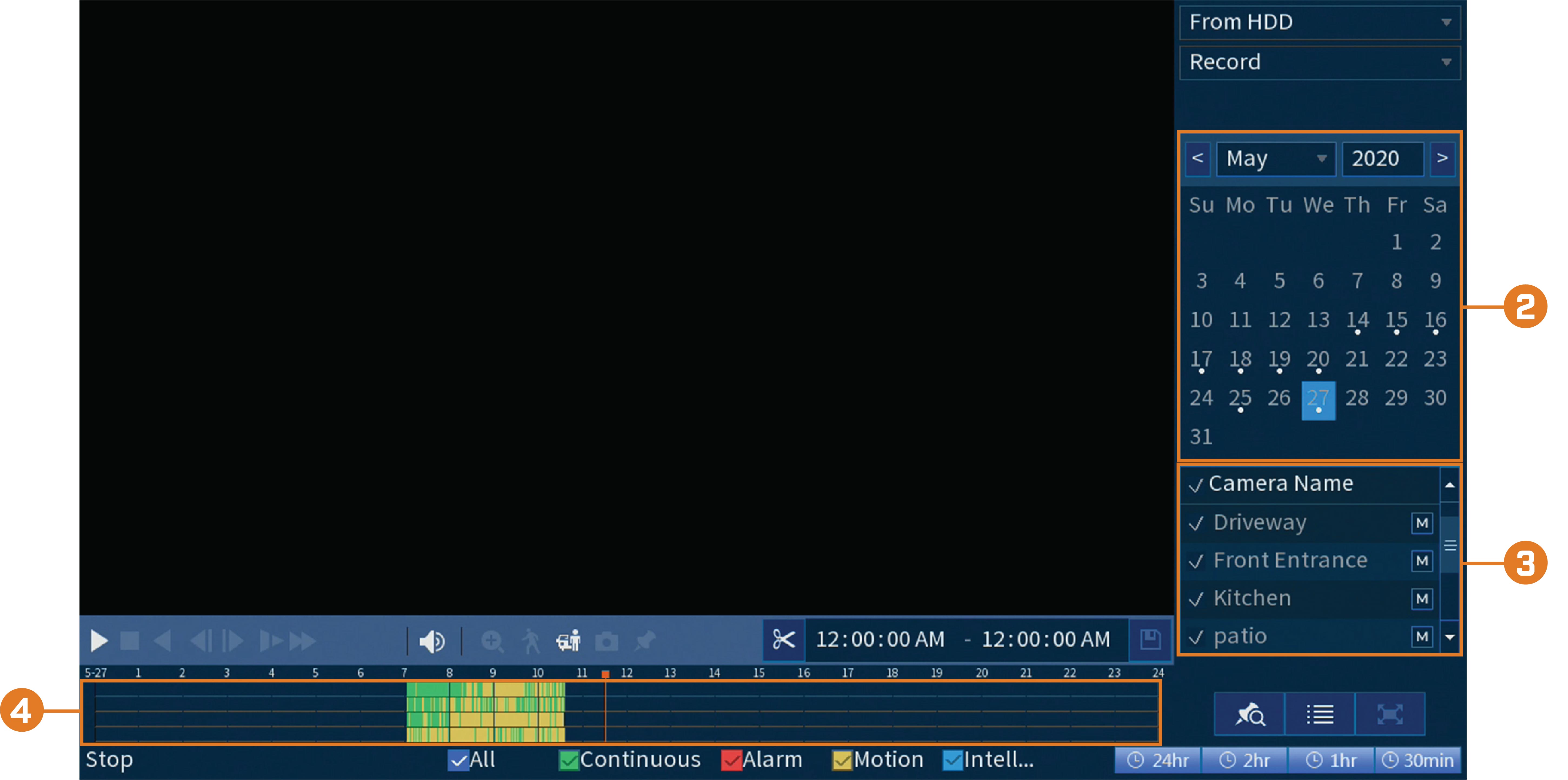Image resolution: width=1568 pixels, height=780 pixels.
Task: Open the smart search icon
Action: coord(1250,714)
